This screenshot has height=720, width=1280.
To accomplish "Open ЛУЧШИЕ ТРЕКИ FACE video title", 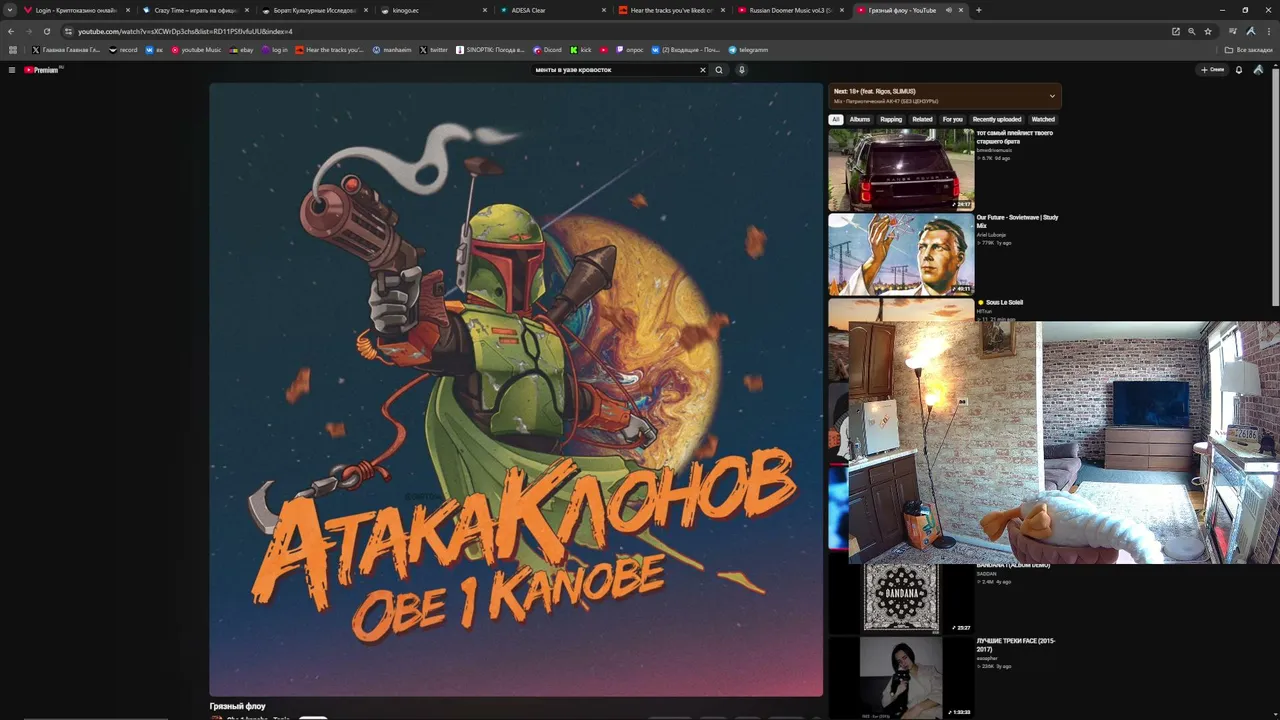I will point(1016,645).
